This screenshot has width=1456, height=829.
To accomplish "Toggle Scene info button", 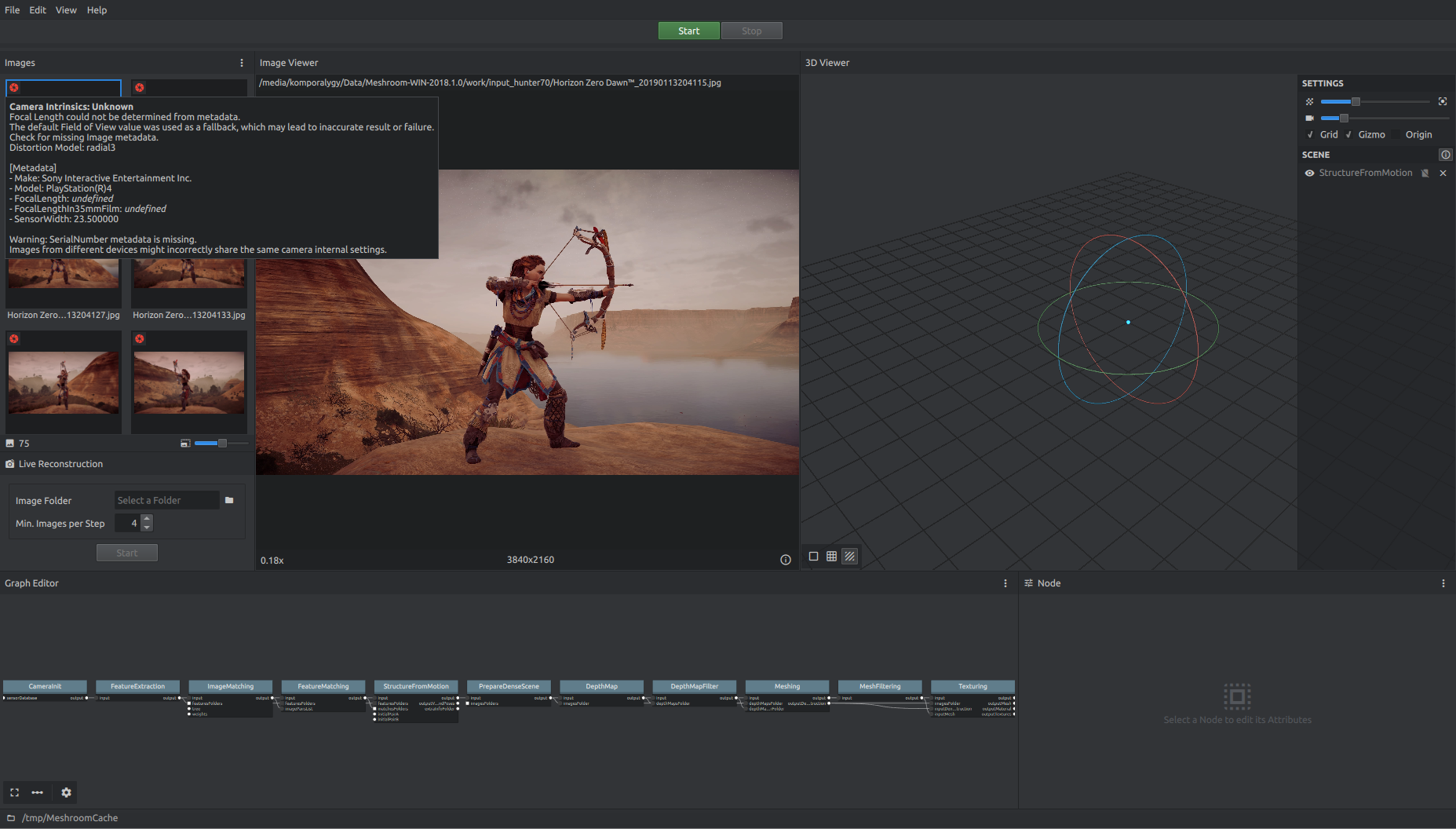I will 1446,155.
